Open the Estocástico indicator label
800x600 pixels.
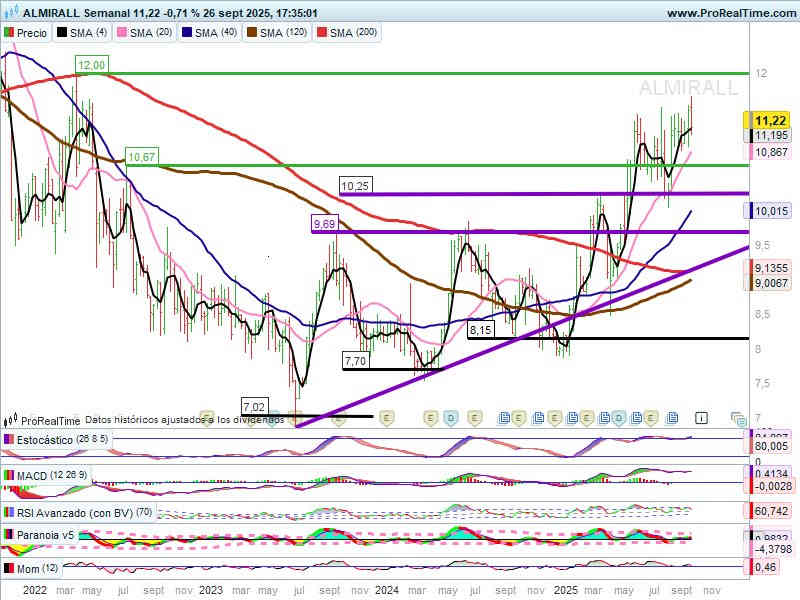(x=56, y=440)
